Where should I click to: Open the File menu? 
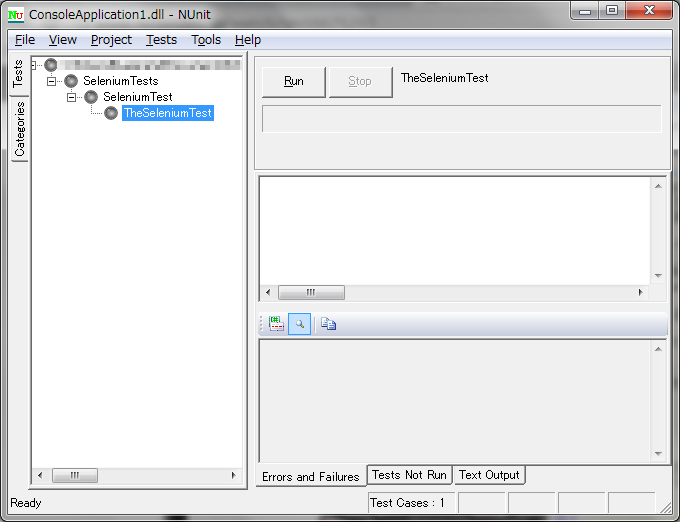pyautogui.click(x=25, y=40)
